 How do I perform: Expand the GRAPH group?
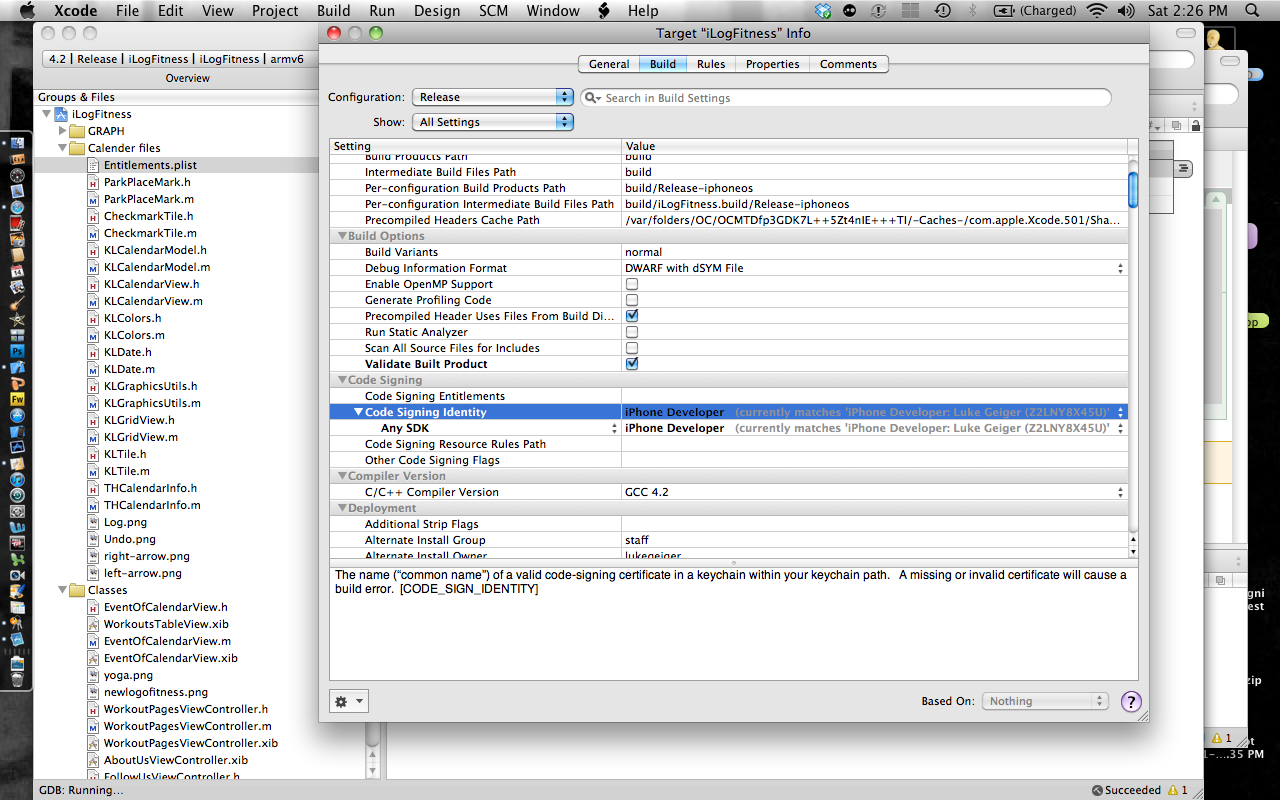pyautogui.click(x=62, y=131)
